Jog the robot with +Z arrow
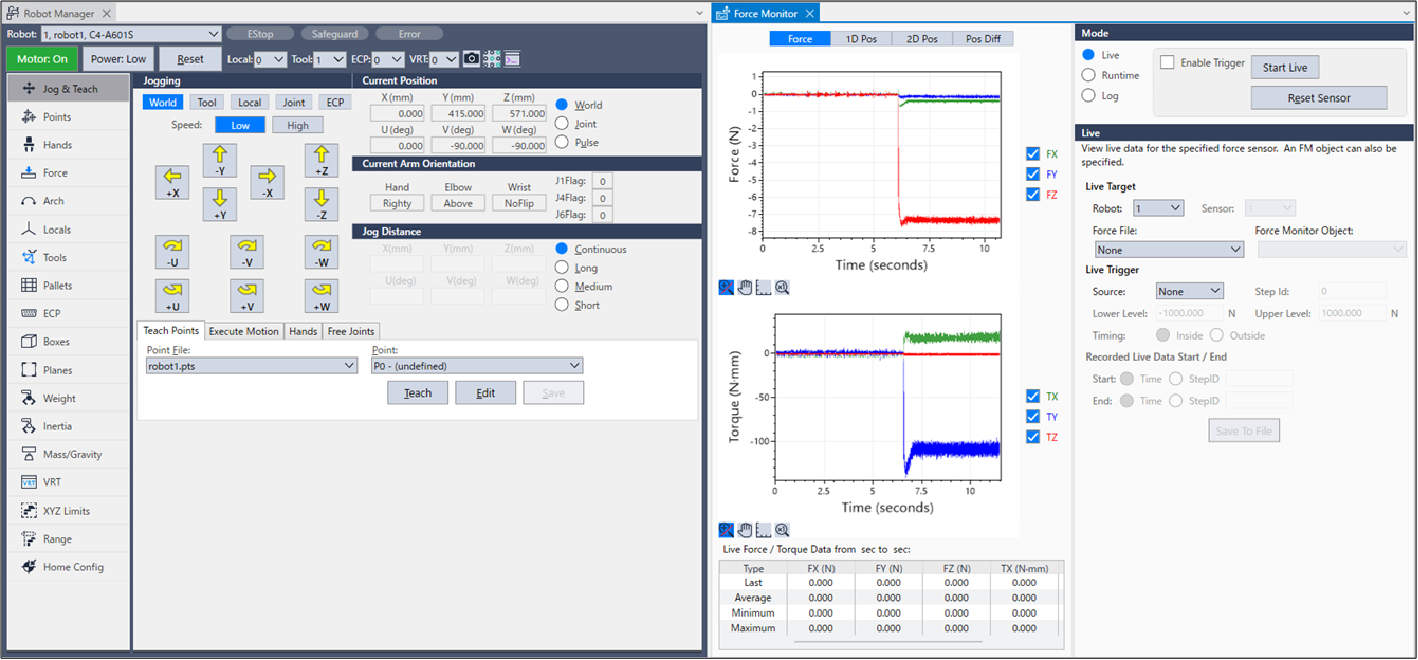Image resolution: width=1418 pixels, height=660 pixels. pos(321,161)
